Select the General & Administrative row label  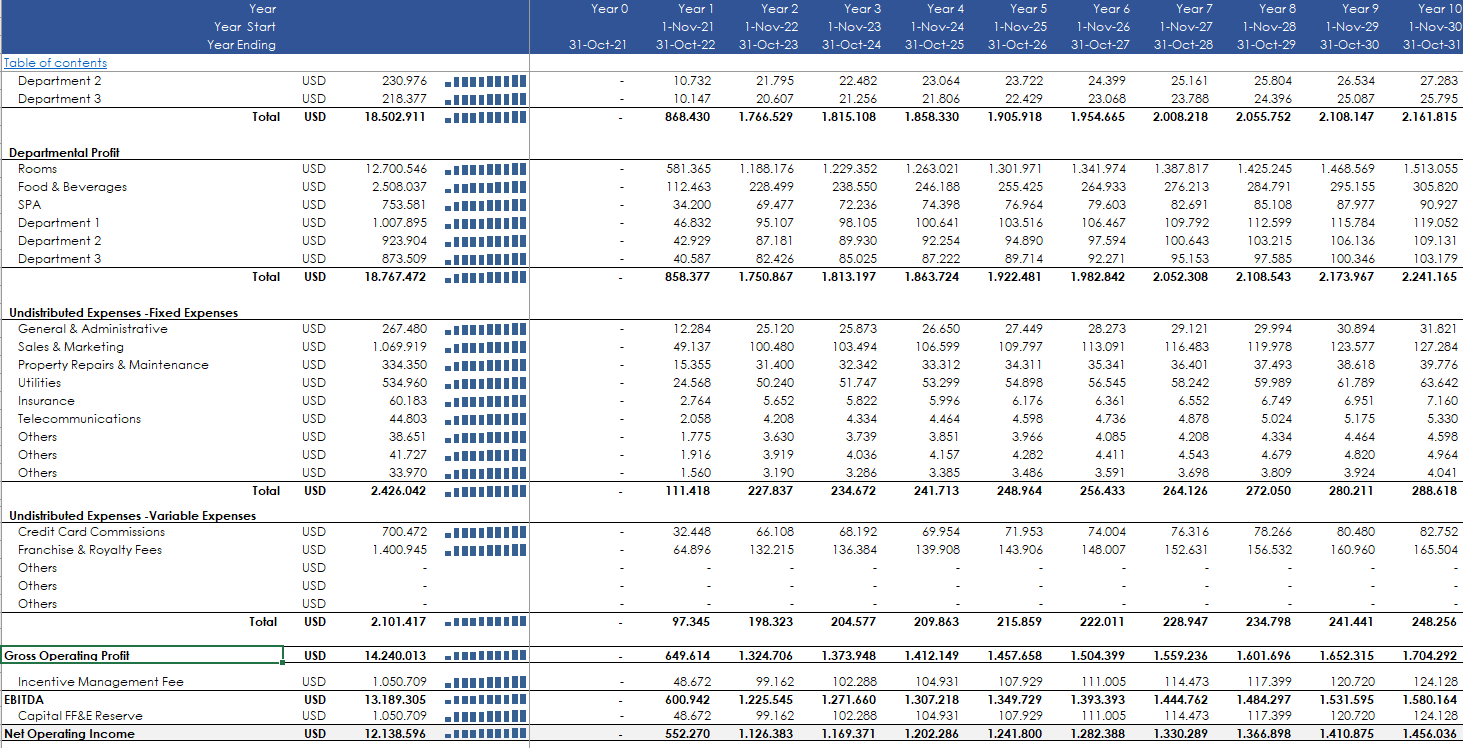93,329
